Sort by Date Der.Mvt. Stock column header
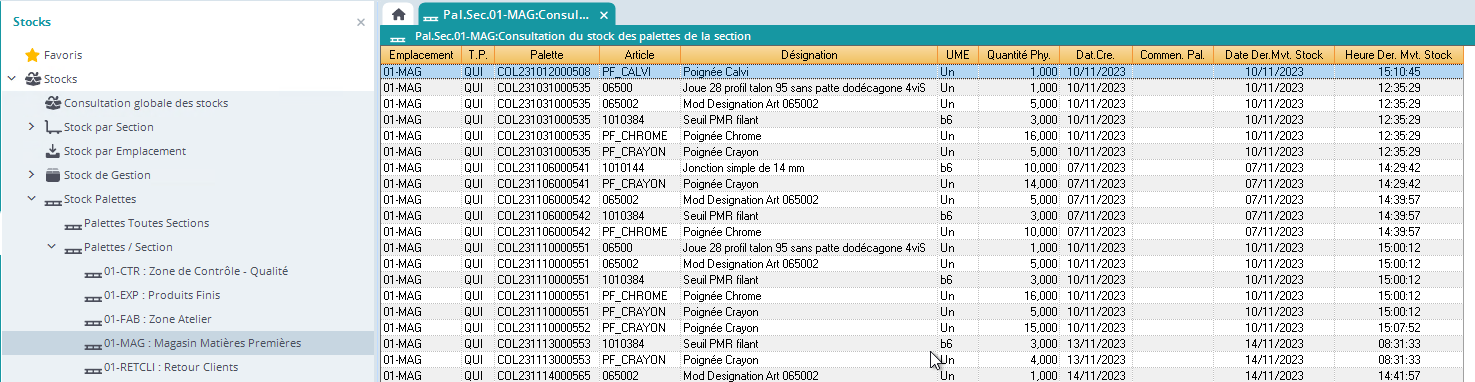 [1274, 55]
